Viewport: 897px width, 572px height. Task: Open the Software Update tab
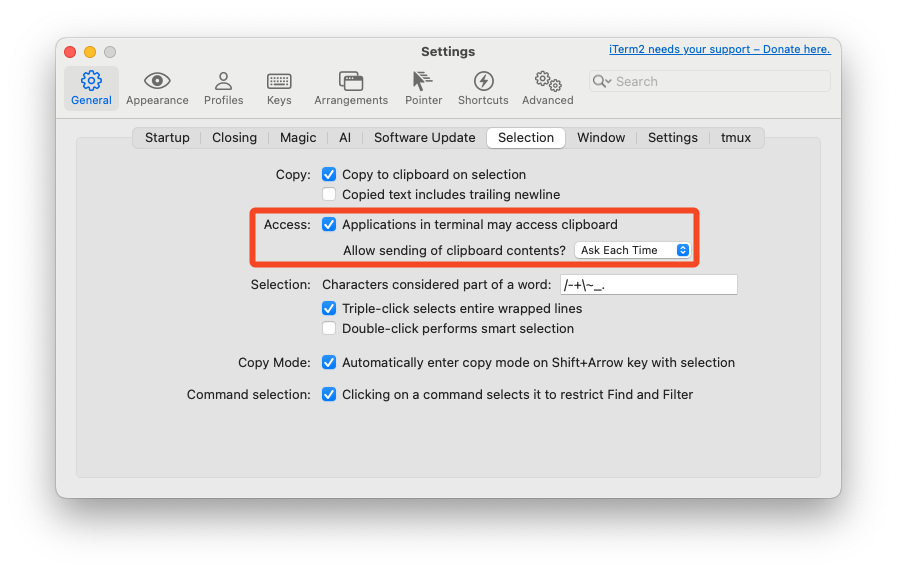pyautogui.click(x=424, y=138)
